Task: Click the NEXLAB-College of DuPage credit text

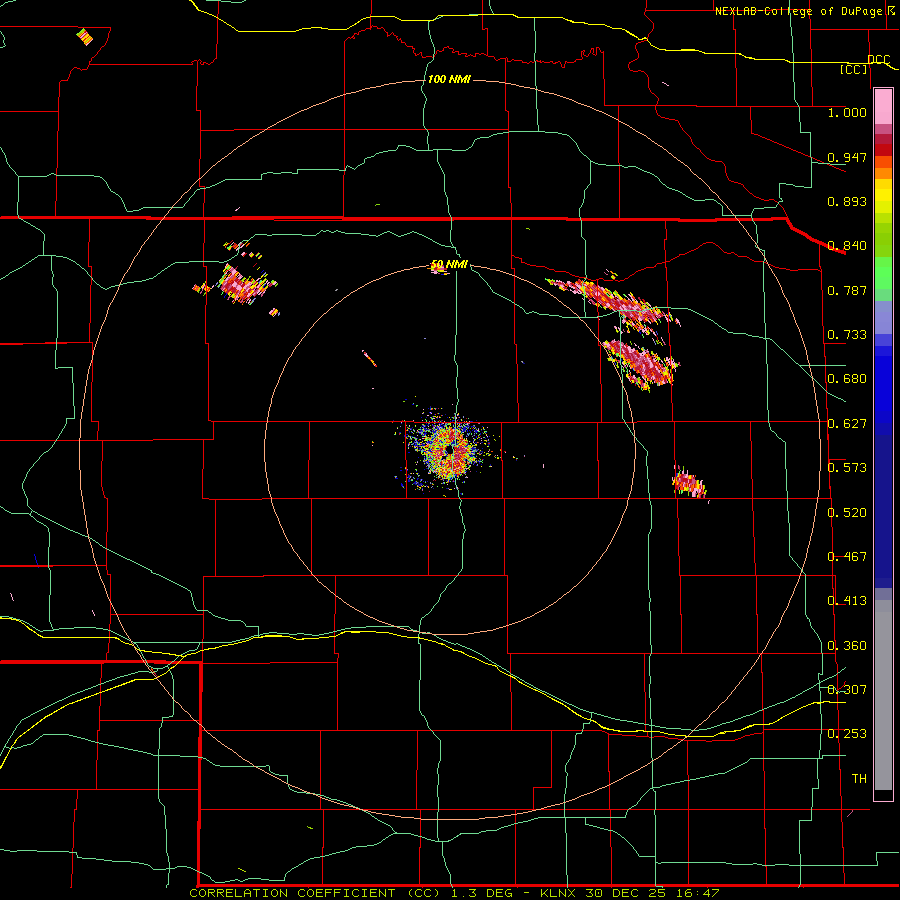Action: click(x=801, y=11)
